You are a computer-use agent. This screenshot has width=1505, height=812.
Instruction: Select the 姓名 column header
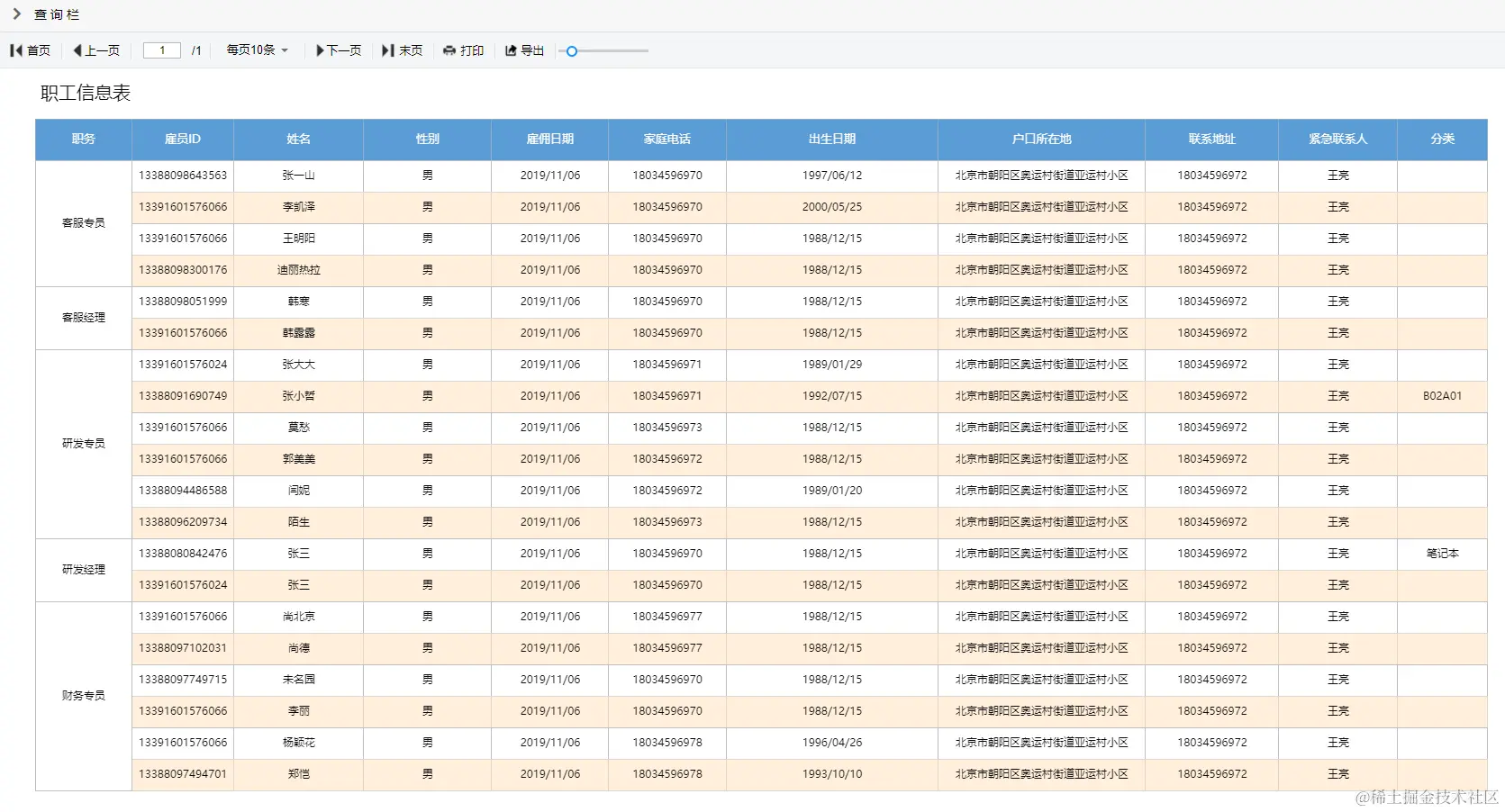[x=299, y=140]
